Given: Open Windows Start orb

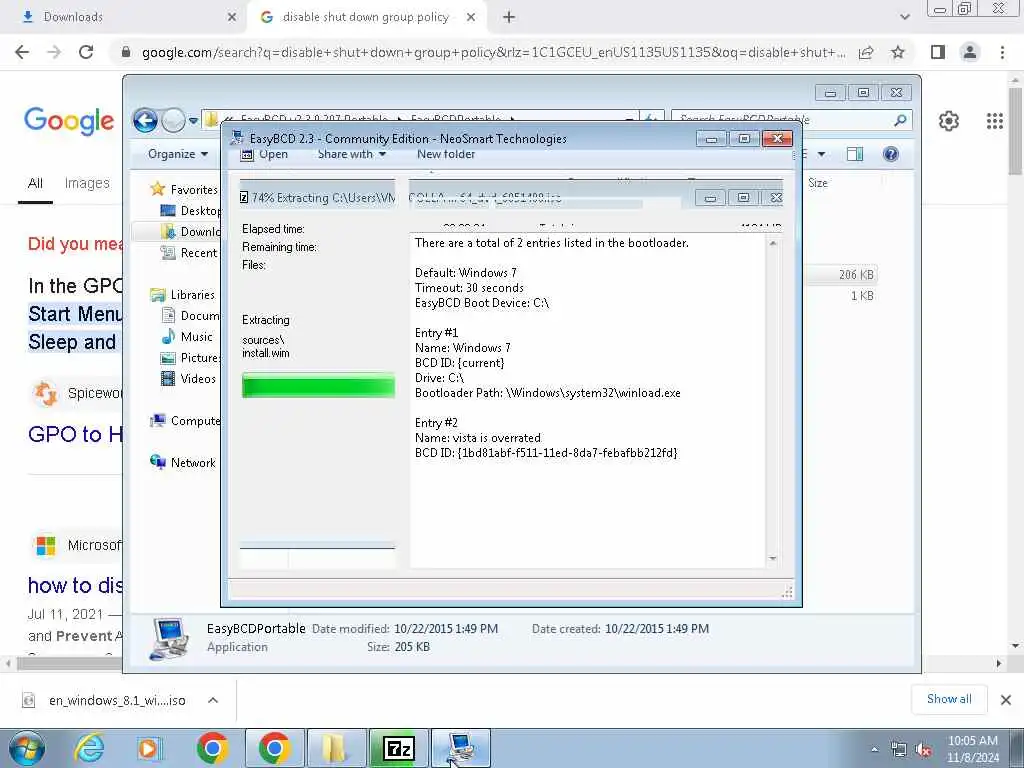Looking at the screenshot, I should point(27,748).
